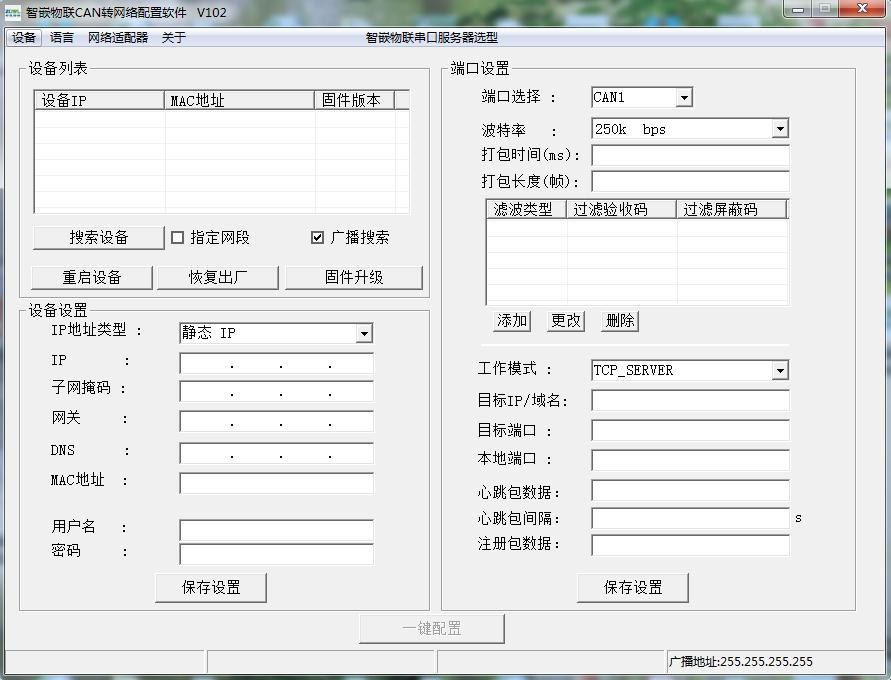This screenshot has height=680, width=891.
Task: Open the IP地址类型 dropdown showing 静态 IP
Action: pos(276,333)
